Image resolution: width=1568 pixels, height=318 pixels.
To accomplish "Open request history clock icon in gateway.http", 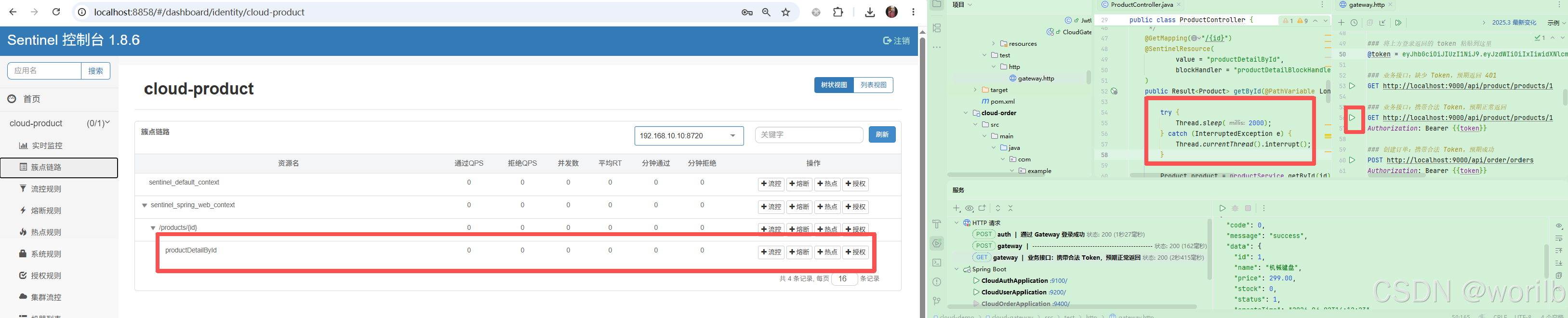I will click(1355, 23).
